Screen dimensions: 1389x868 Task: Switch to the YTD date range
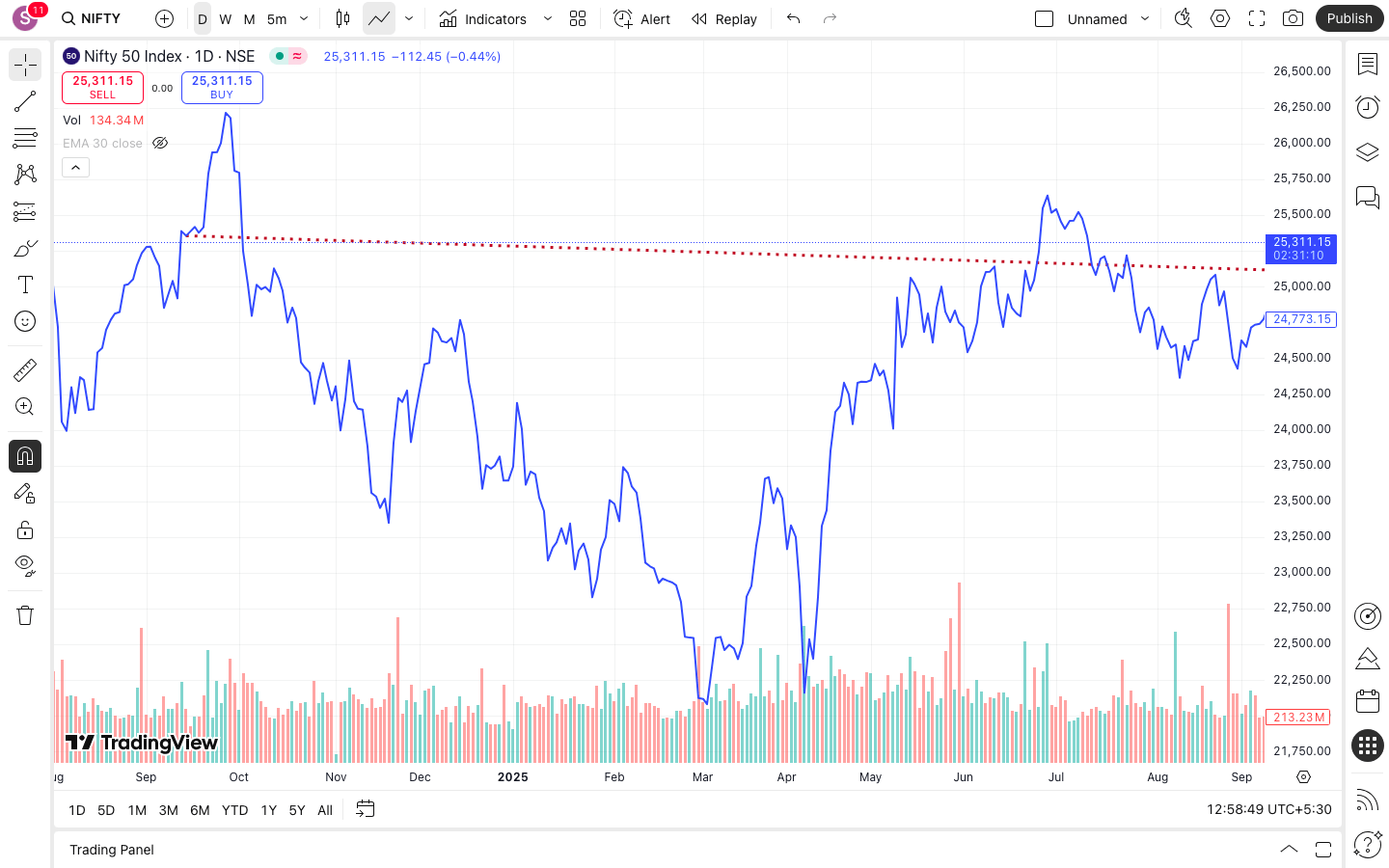point(234,810)
